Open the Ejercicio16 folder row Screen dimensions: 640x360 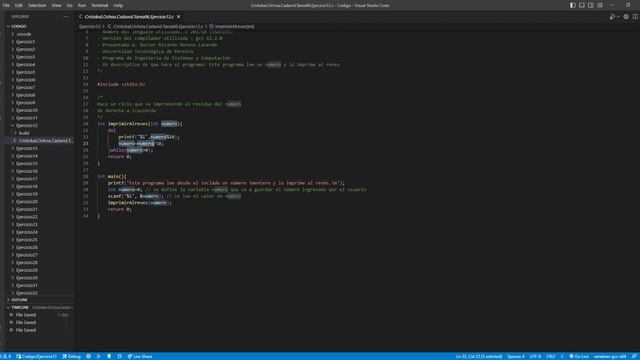pyautogui.click(x=40, y=171)
